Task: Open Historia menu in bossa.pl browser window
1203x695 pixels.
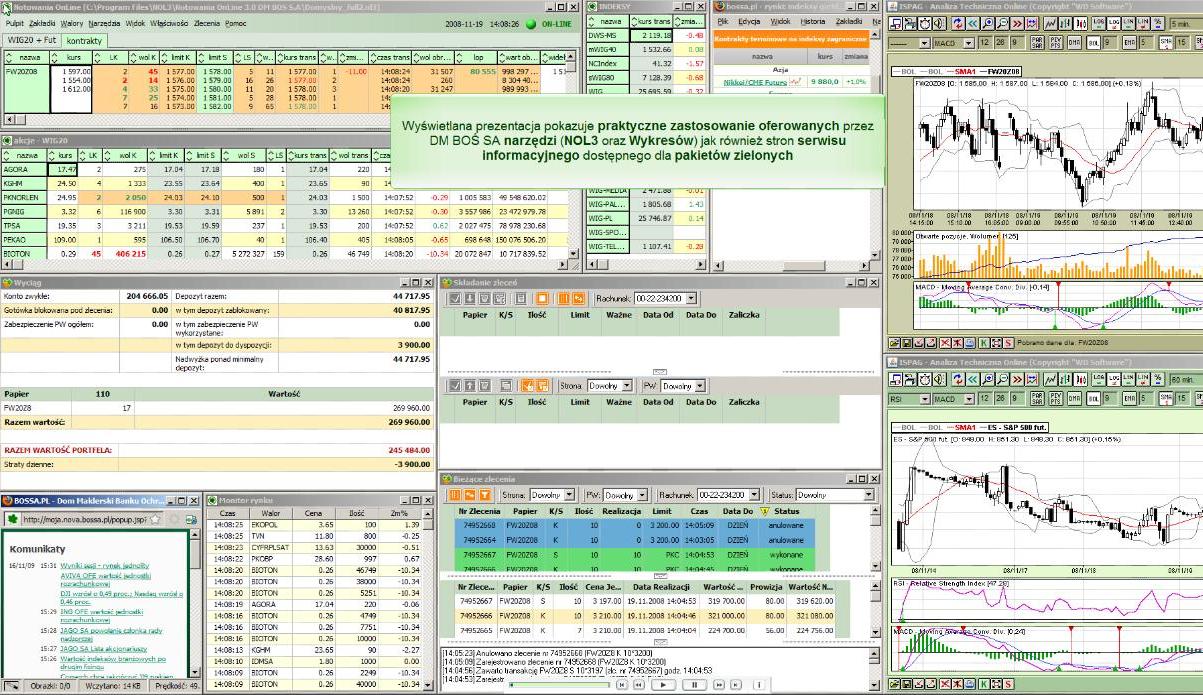Action: coord(813,20)
